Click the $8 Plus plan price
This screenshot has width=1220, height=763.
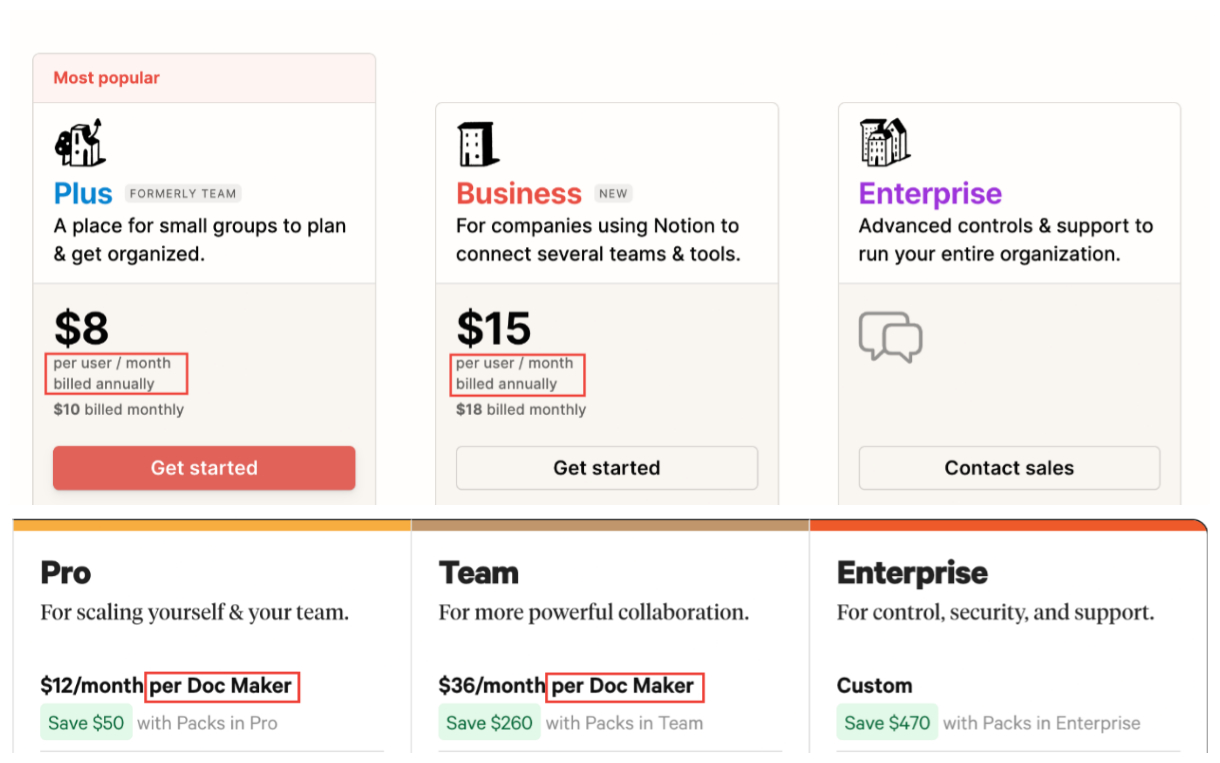tap(81, 328)
